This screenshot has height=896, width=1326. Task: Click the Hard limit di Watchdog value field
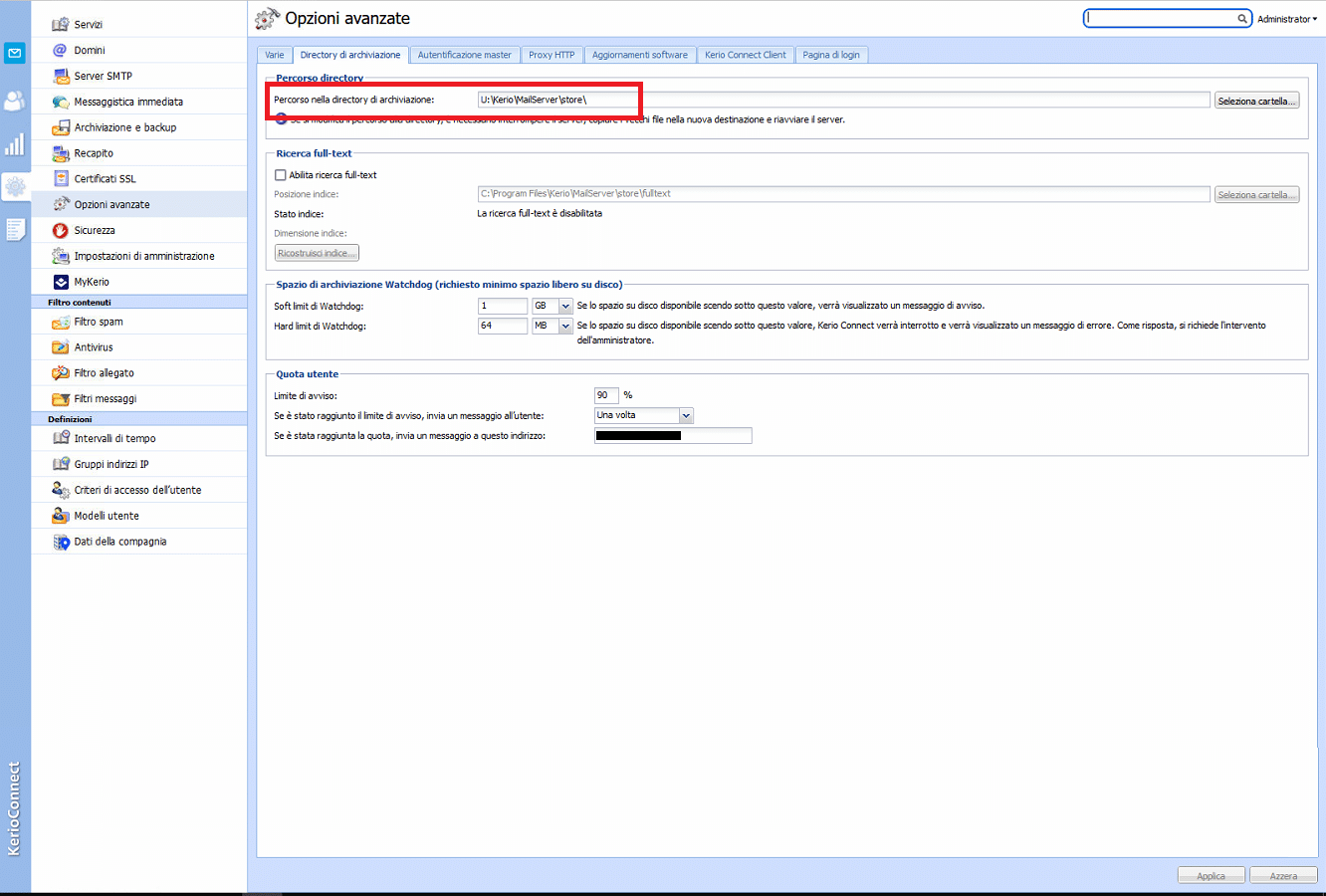pos(503,326)
